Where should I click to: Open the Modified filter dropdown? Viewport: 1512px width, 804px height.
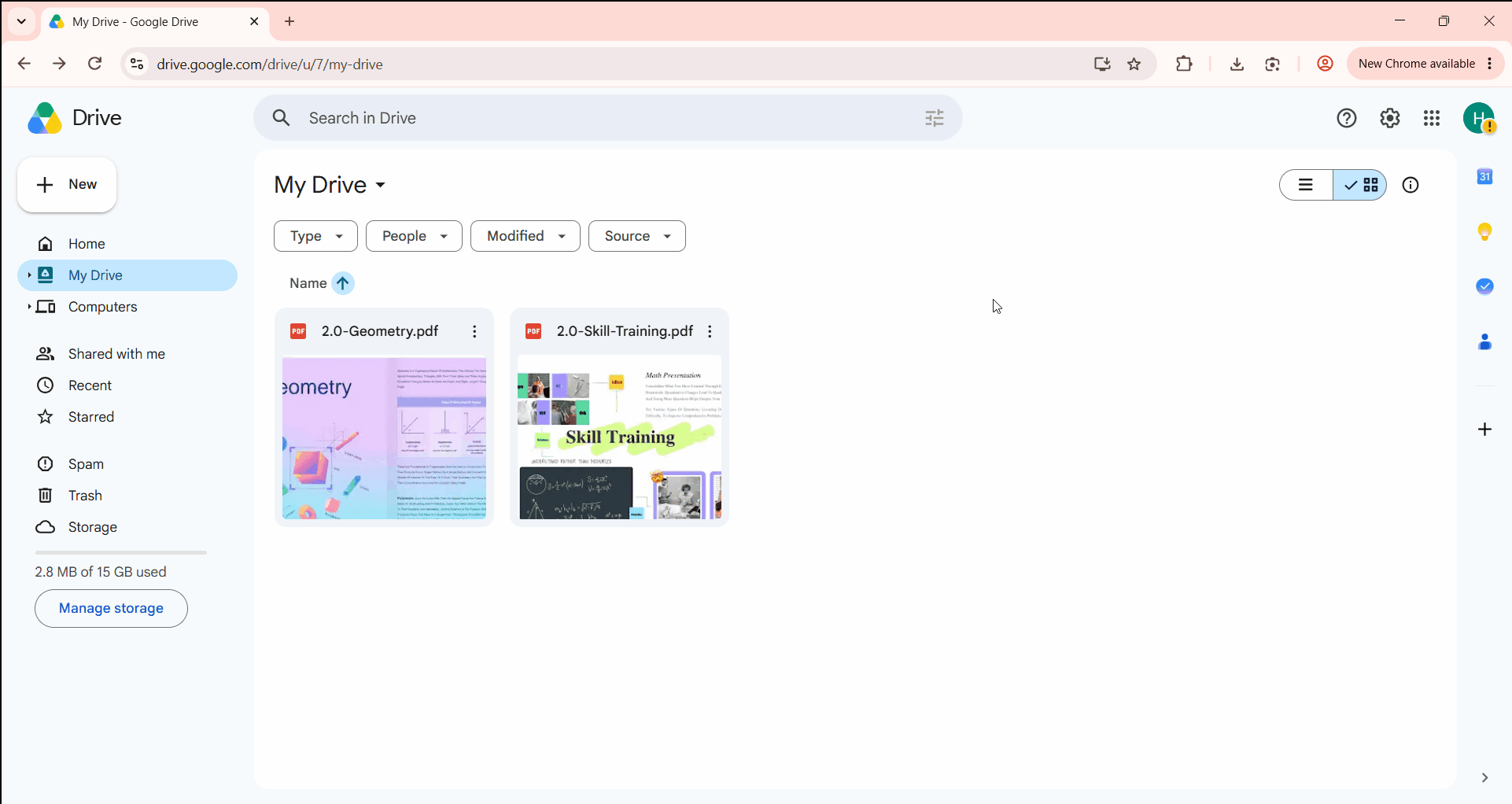(x=525, y=236)
